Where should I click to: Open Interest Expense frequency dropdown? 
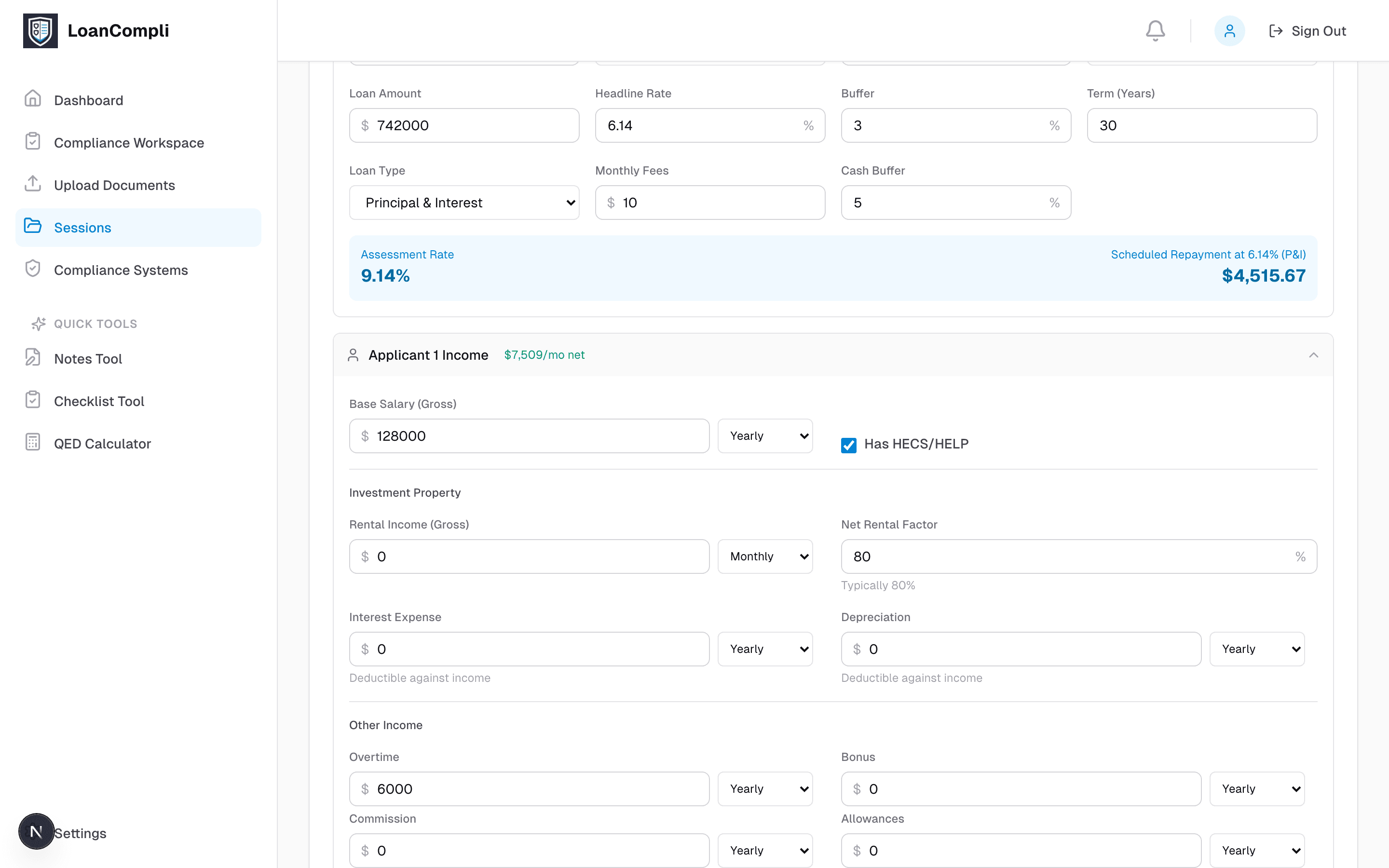point(765,649)
